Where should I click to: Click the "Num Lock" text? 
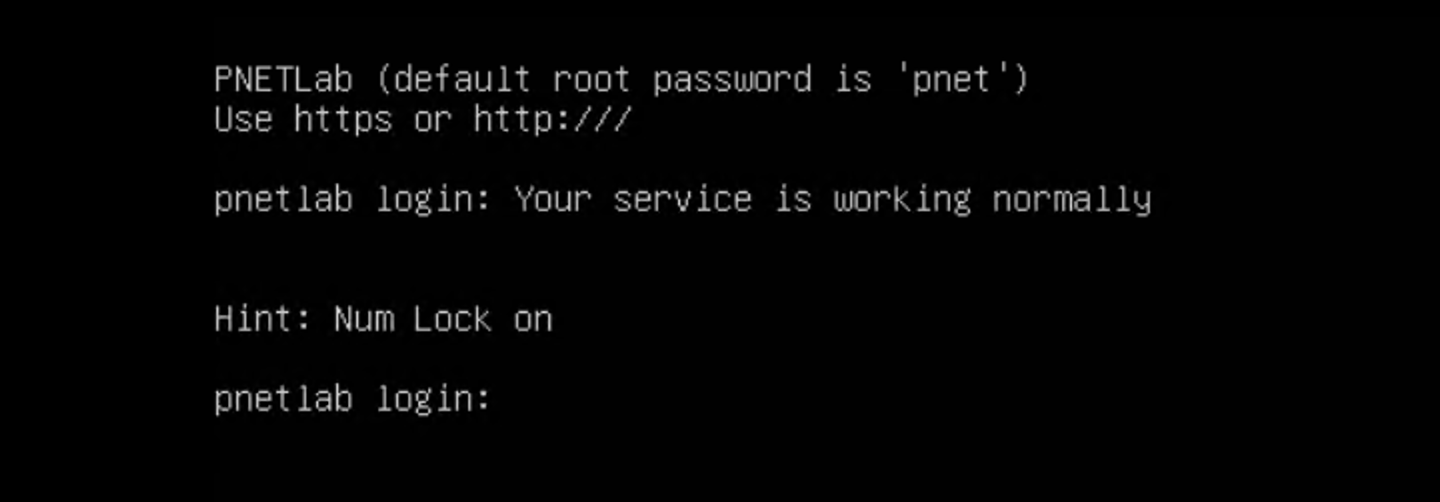(412, 320)
